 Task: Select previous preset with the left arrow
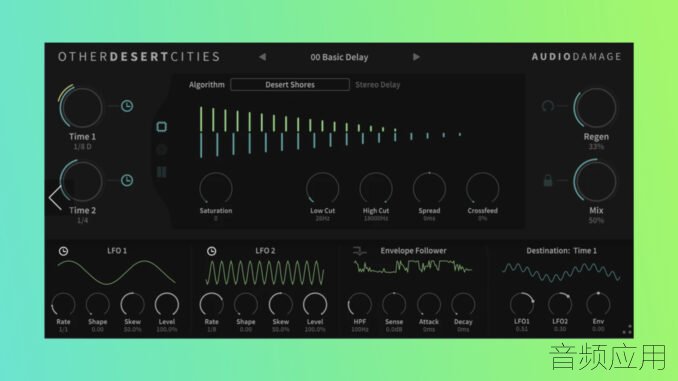click(x=262, y=57)
